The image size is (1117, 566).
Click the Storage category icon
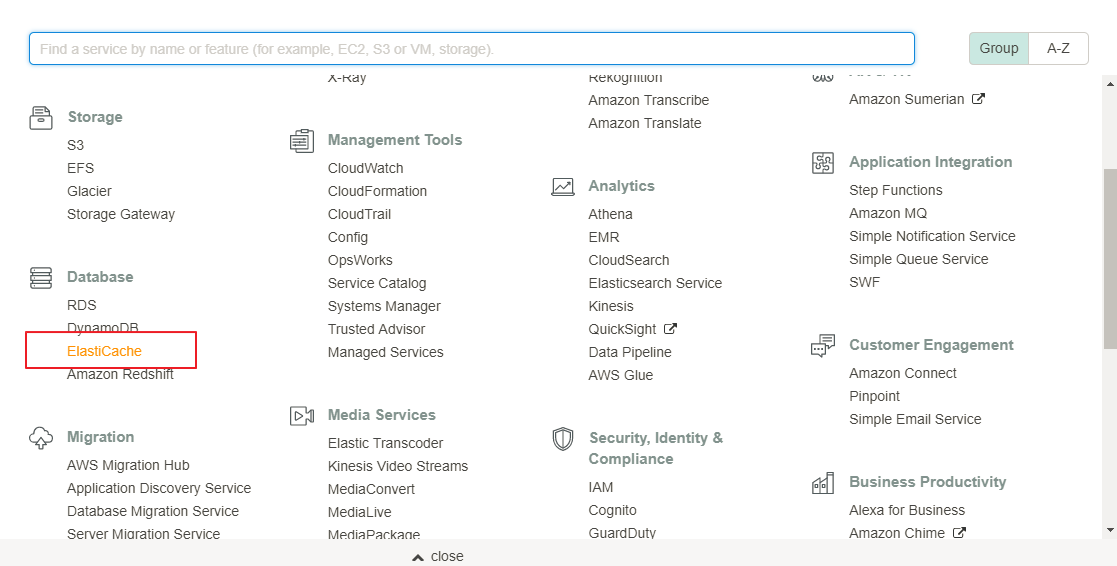41,117
